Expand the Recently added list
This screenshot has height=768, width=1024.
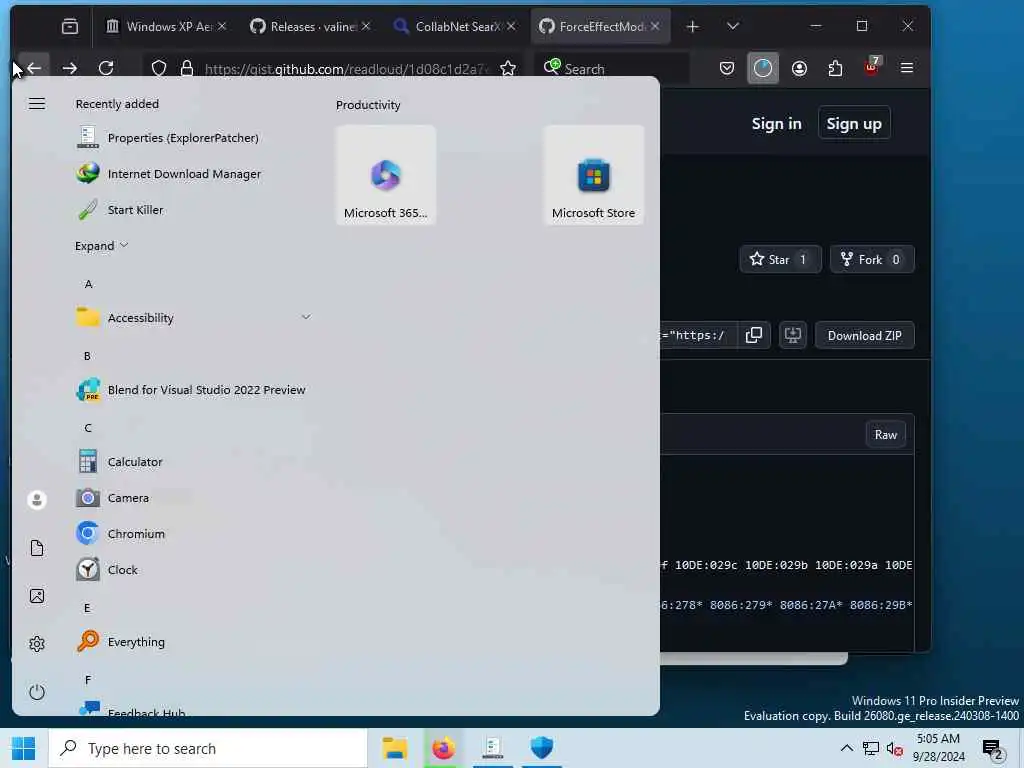pyautogui.click(x=101, y=246)
